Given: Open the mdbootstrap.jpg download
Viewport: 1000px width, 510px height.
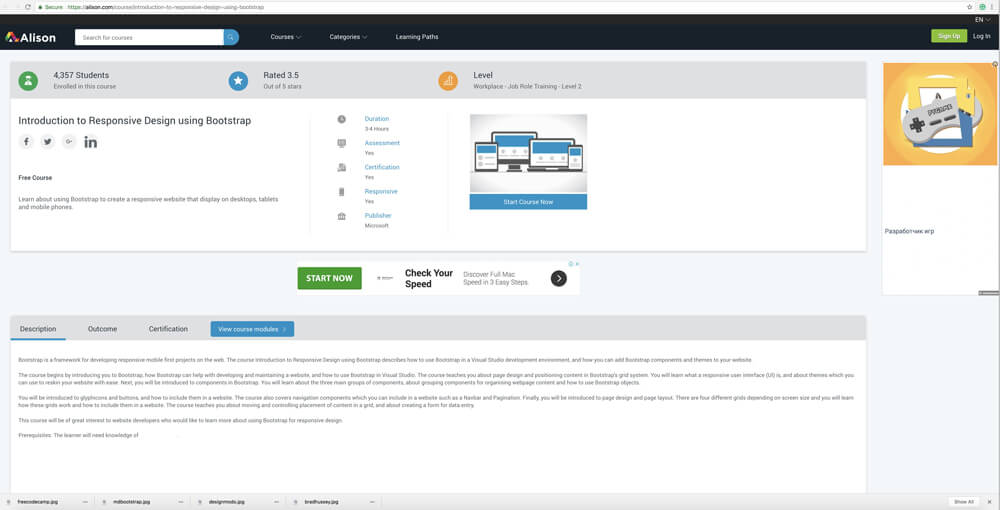Looking at the screenshot, I should click(x=133, y=502).
